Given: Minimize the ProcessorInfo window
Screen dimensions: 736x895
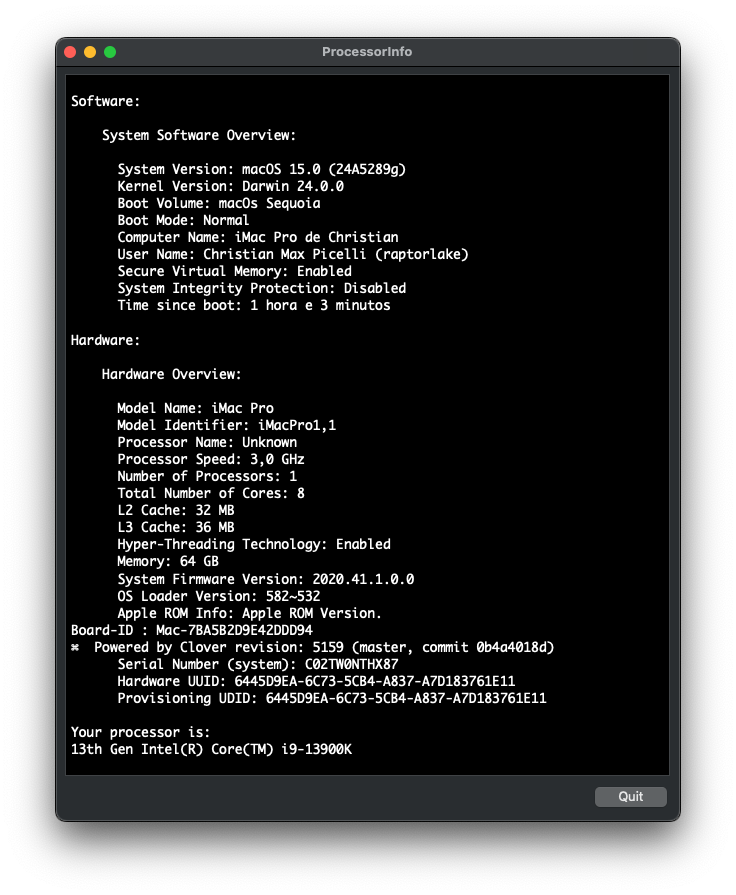Looking at the screenshot, I should pos(90,52).
